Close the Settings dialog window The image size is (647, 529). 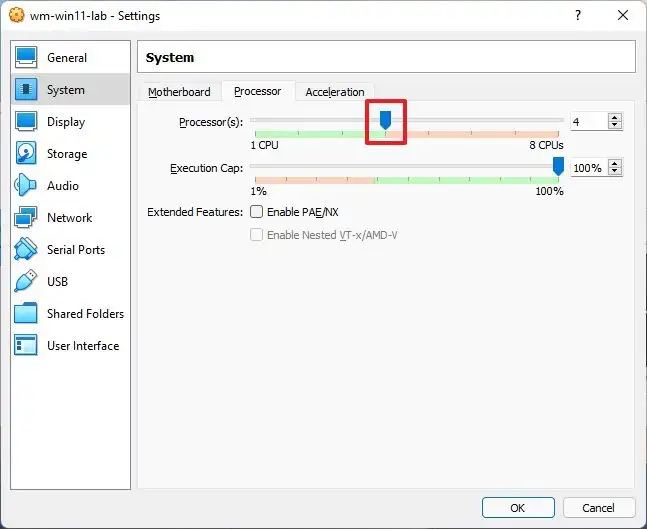623,15
